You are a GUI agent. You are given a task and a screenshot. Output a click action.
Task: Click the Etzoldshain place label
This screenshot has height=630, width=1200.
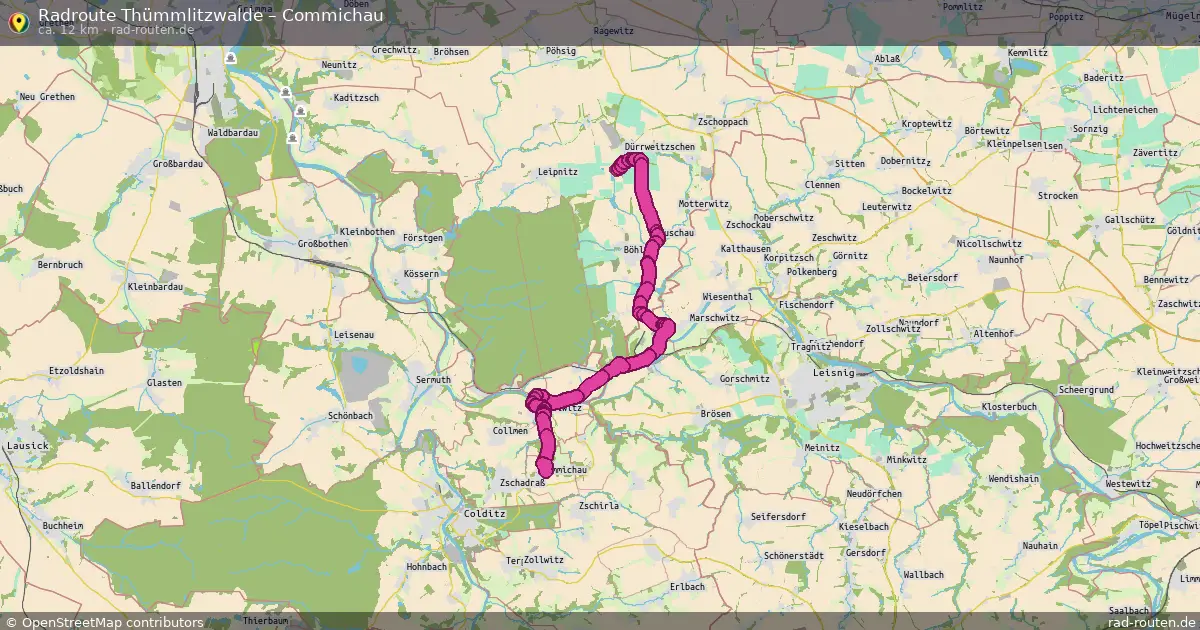coord(75,370)
